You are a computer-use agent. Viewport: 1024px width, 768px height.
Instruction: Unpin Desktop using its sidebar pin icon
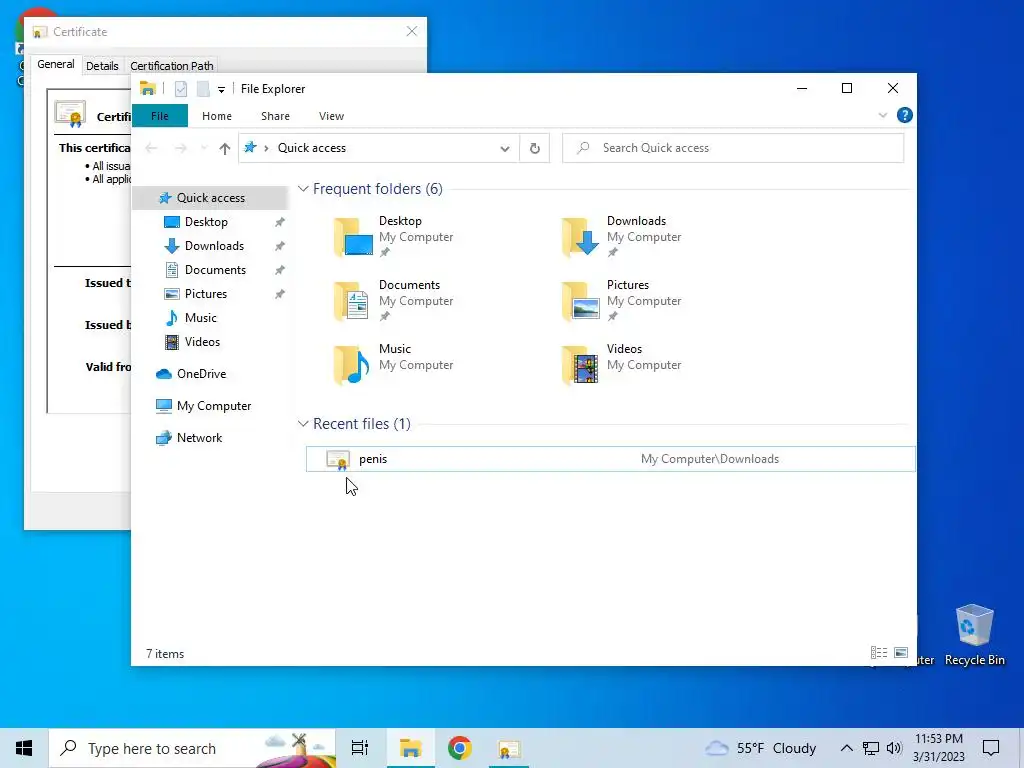coord(280,222)
